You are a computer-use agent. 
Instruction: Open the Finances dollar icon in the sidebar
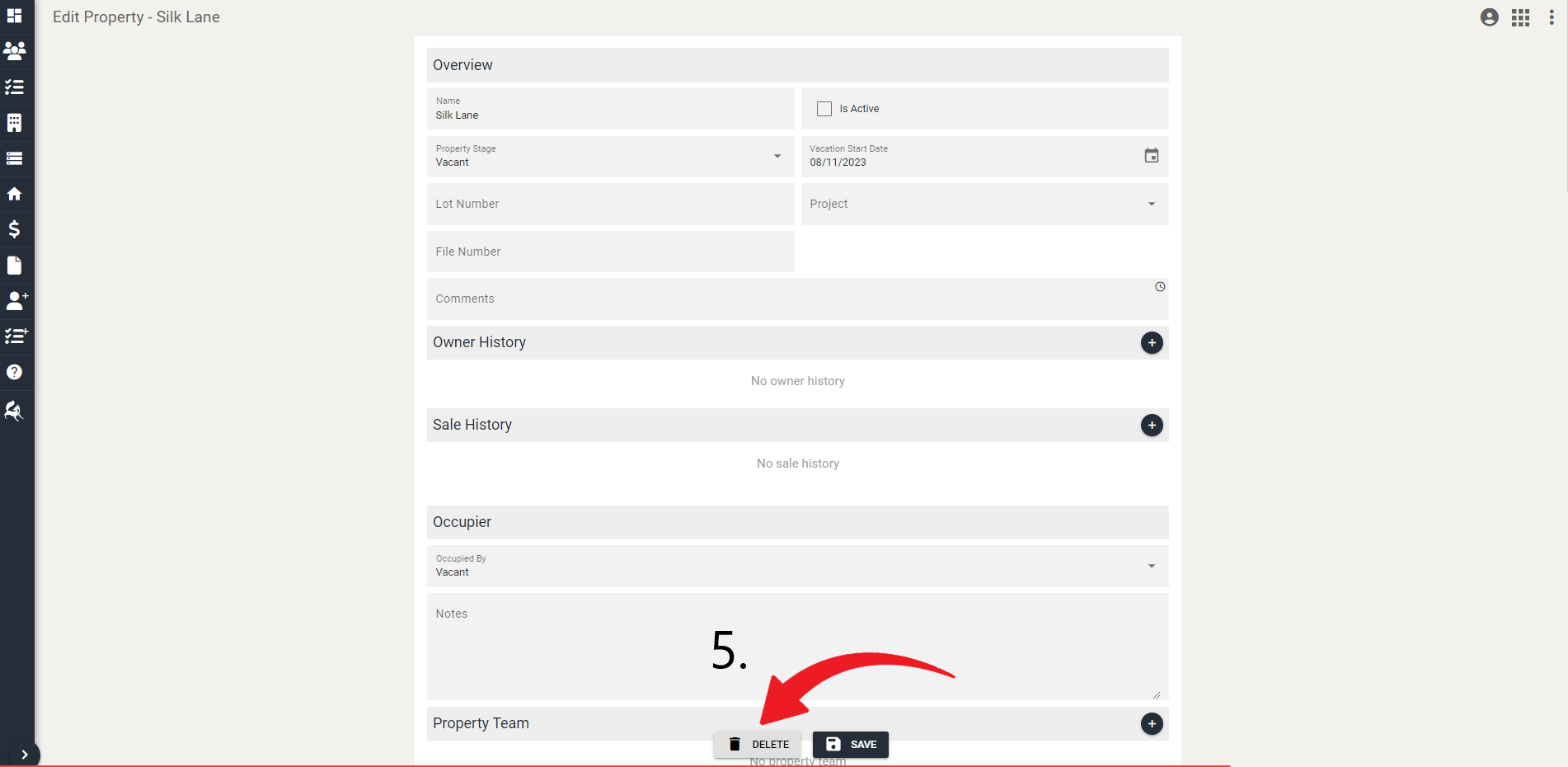tap(15, 230)
